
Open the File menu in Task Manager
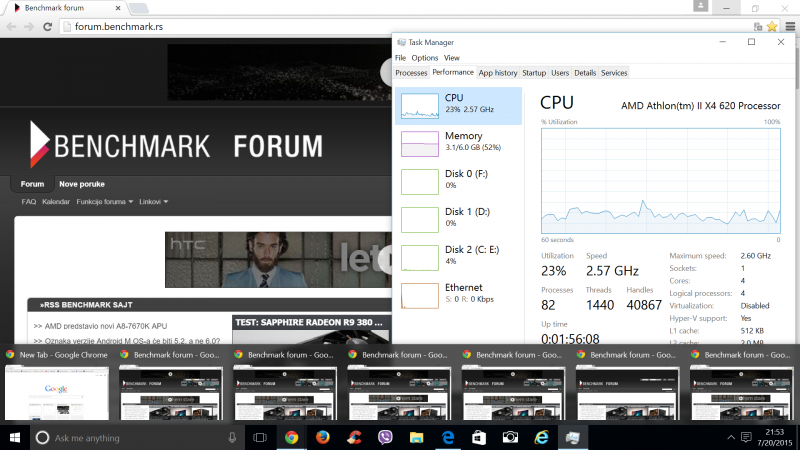pos(401,58)
